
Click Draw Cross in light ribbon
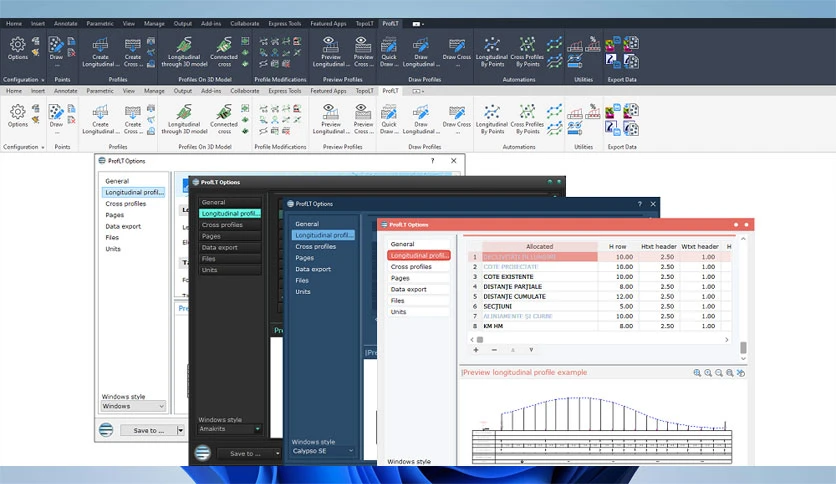point(456,116)
